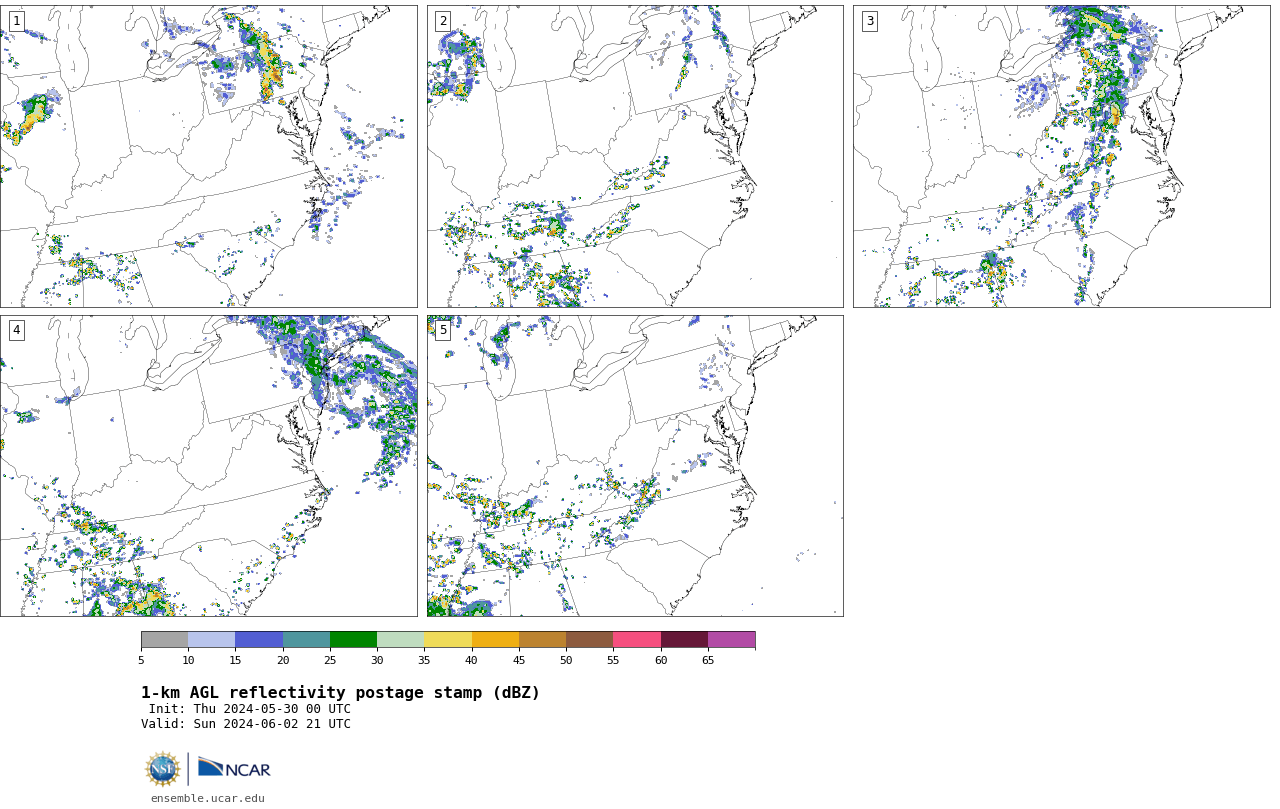Open ensemble member 5 reflectivity map

pos(635,466)
